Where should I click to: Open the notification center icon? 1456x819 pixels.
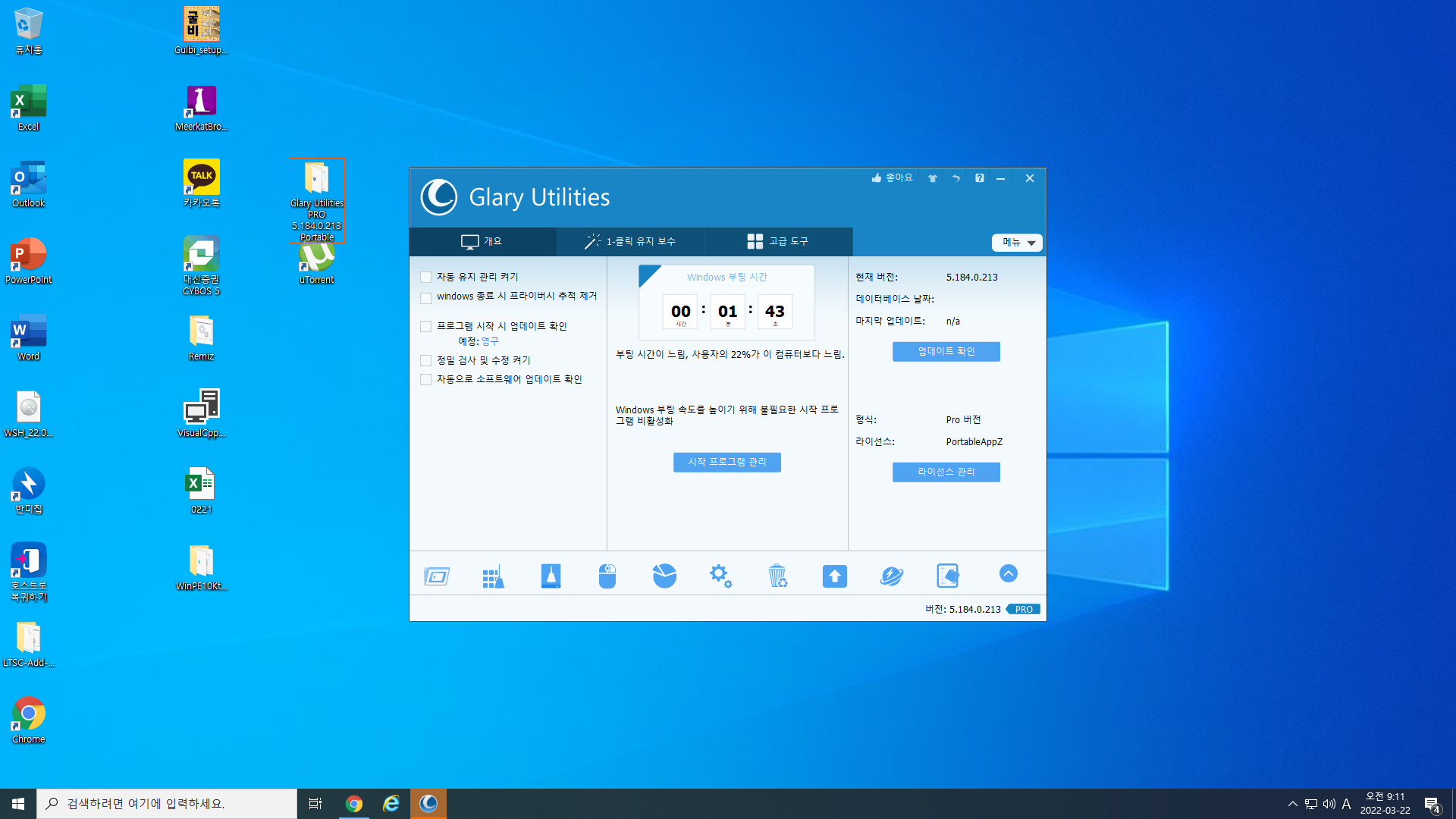1432,805
